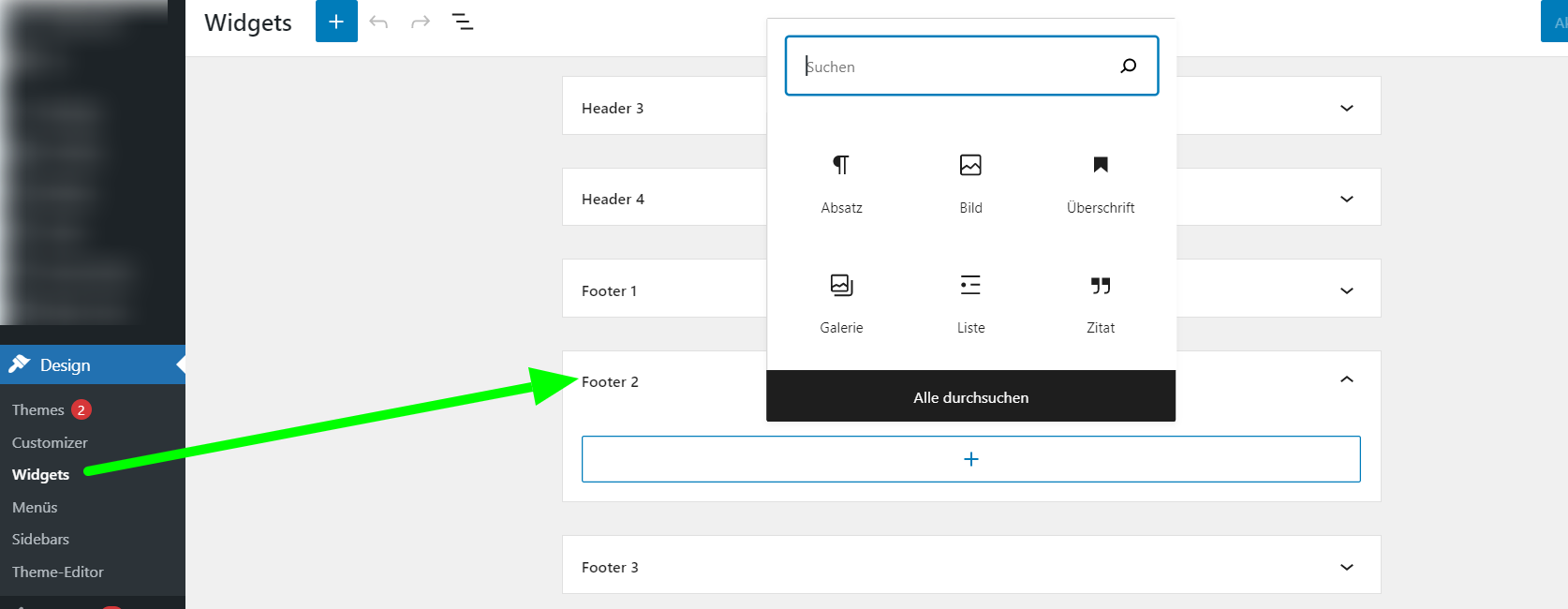The height and width of the screenshot is (609, 1568).
Task: Expand the Footer 3 widget area
Action: click(x=1346, y=567)
